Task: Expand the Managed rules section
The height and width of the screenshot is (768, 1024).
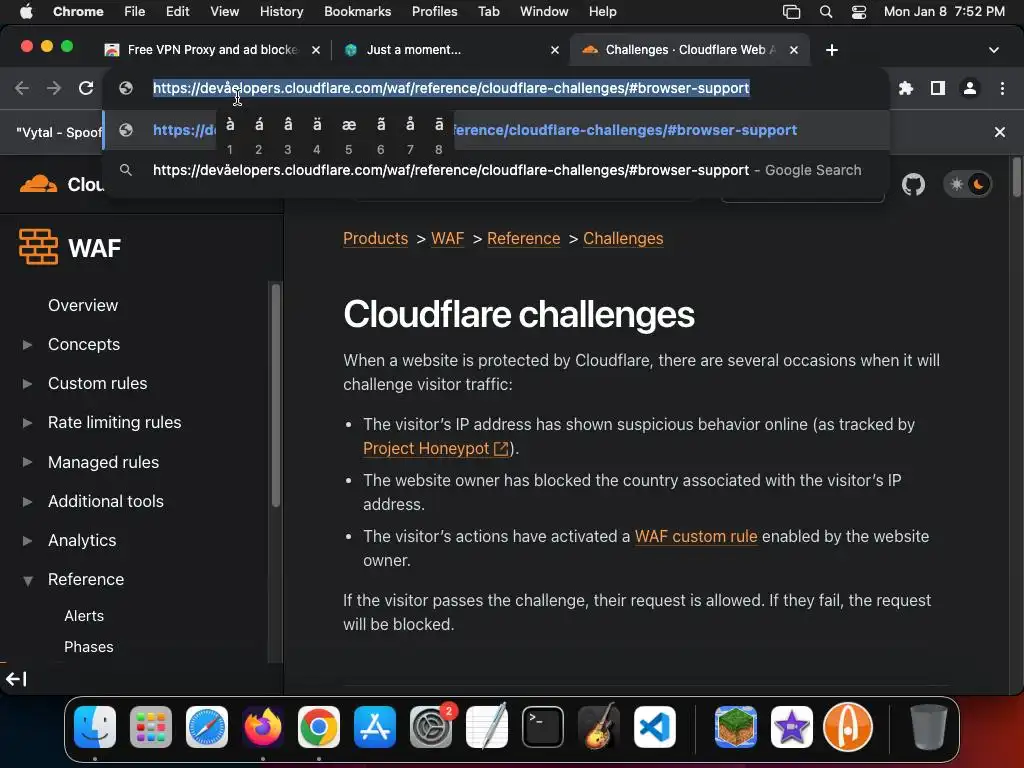Action: coord(27,462)
